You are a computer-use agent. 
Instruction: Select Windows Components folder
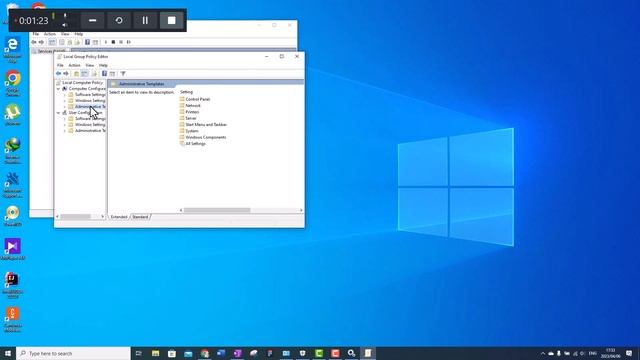click(203, 137)
